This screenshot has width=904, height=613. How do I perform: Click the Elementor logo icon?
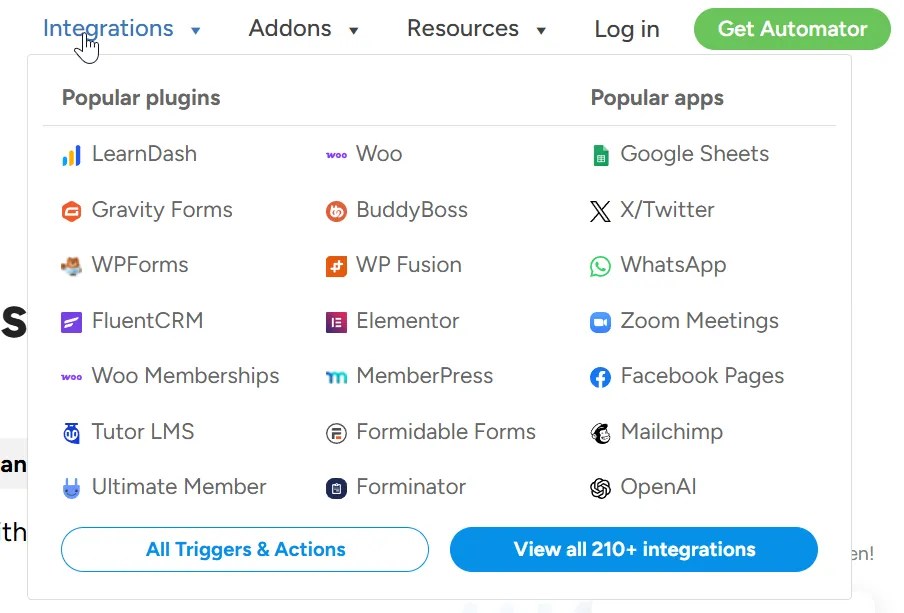pyautogui.click(x=336, y=322)
